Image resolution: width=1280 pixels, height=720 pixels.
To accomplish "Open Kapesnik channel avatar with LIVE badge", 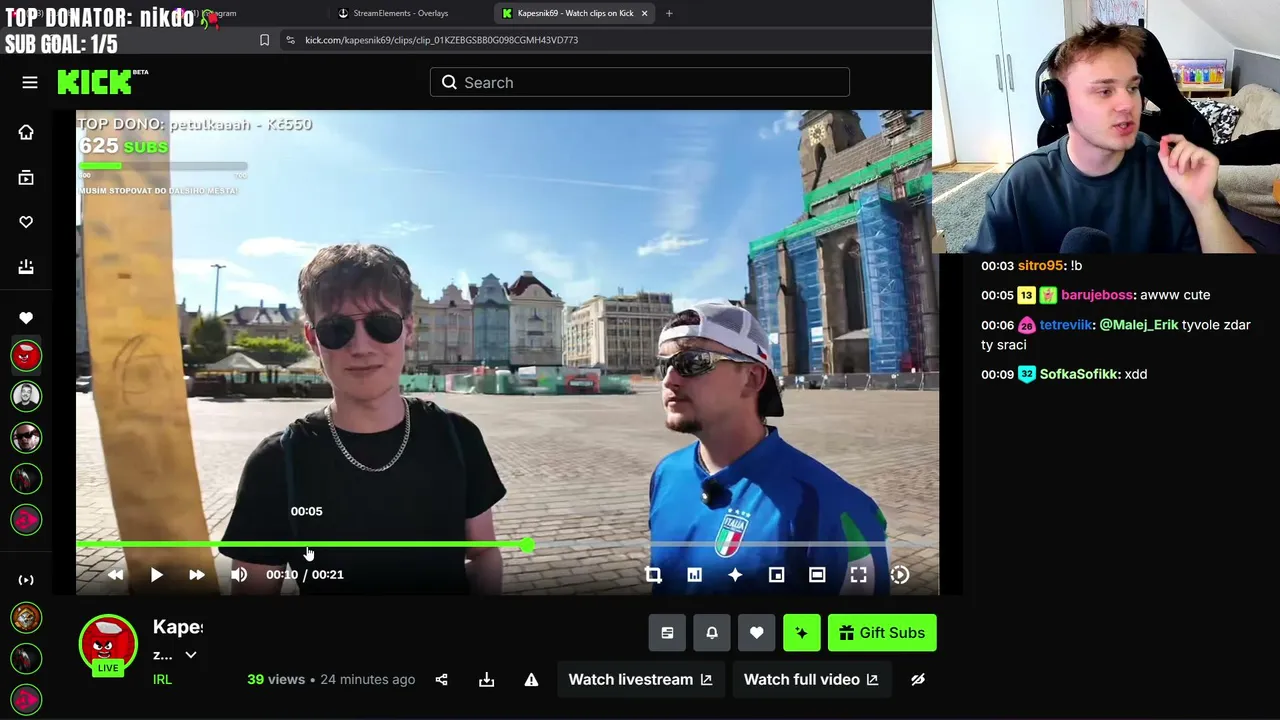I will tap(108, 643).
